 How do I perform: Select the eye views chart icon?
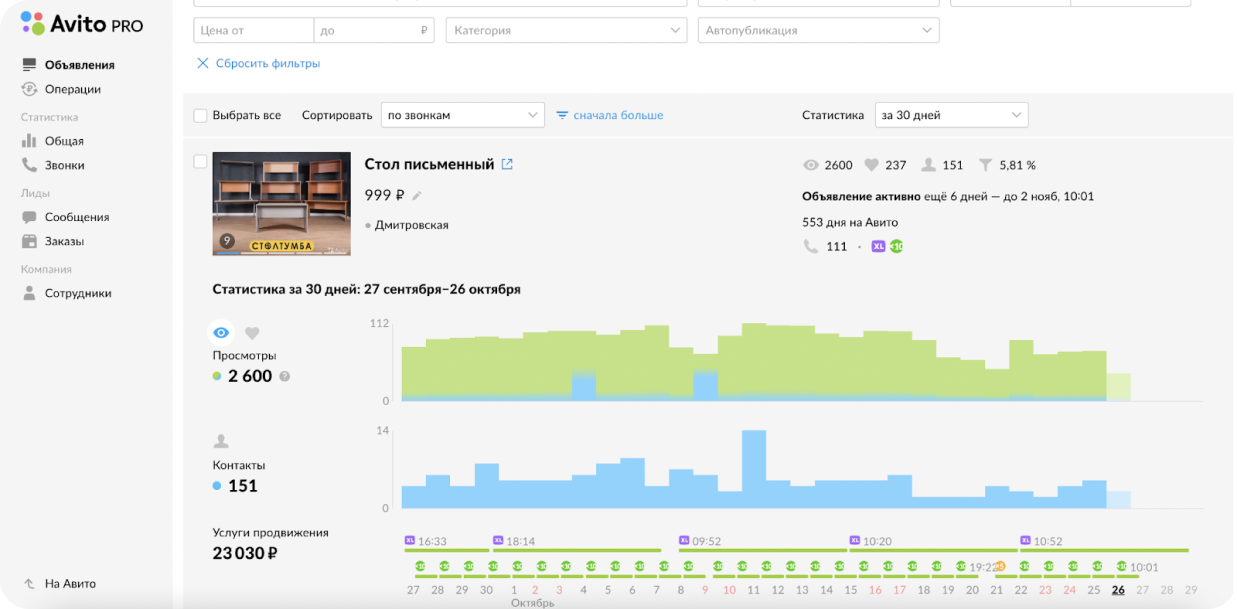pyautogui.click(x=222, y=333)
